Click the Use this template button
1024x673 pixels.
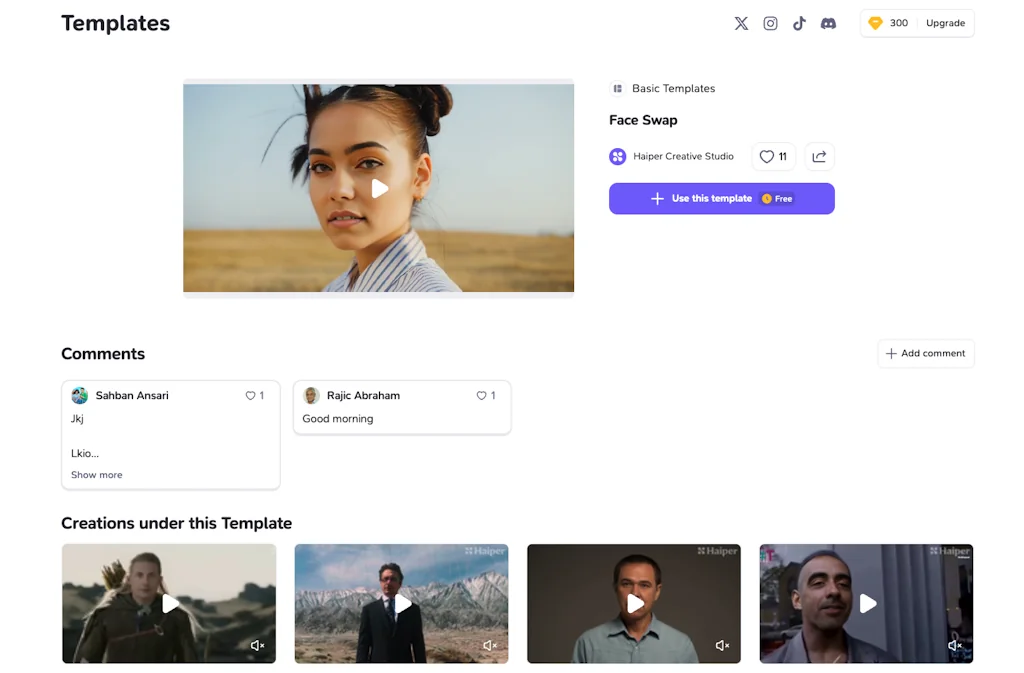[721, 199]
